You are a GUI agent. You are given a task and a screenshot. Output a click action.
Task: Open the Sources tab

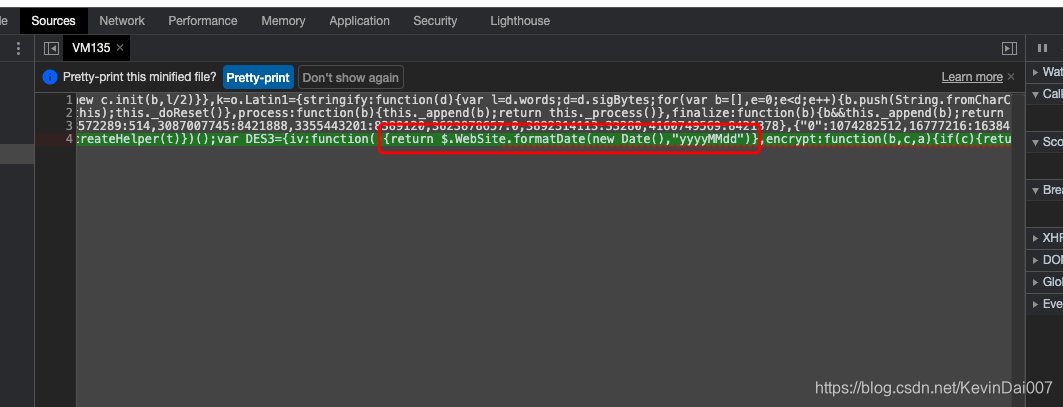54,21
